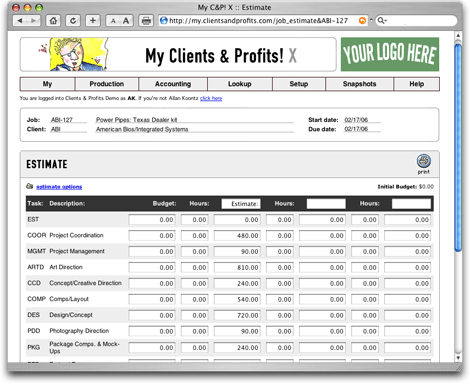Open the estimate options link
The height and width of the screenshot is (384, 470).
pyautogui.click(x=59, y=187)
